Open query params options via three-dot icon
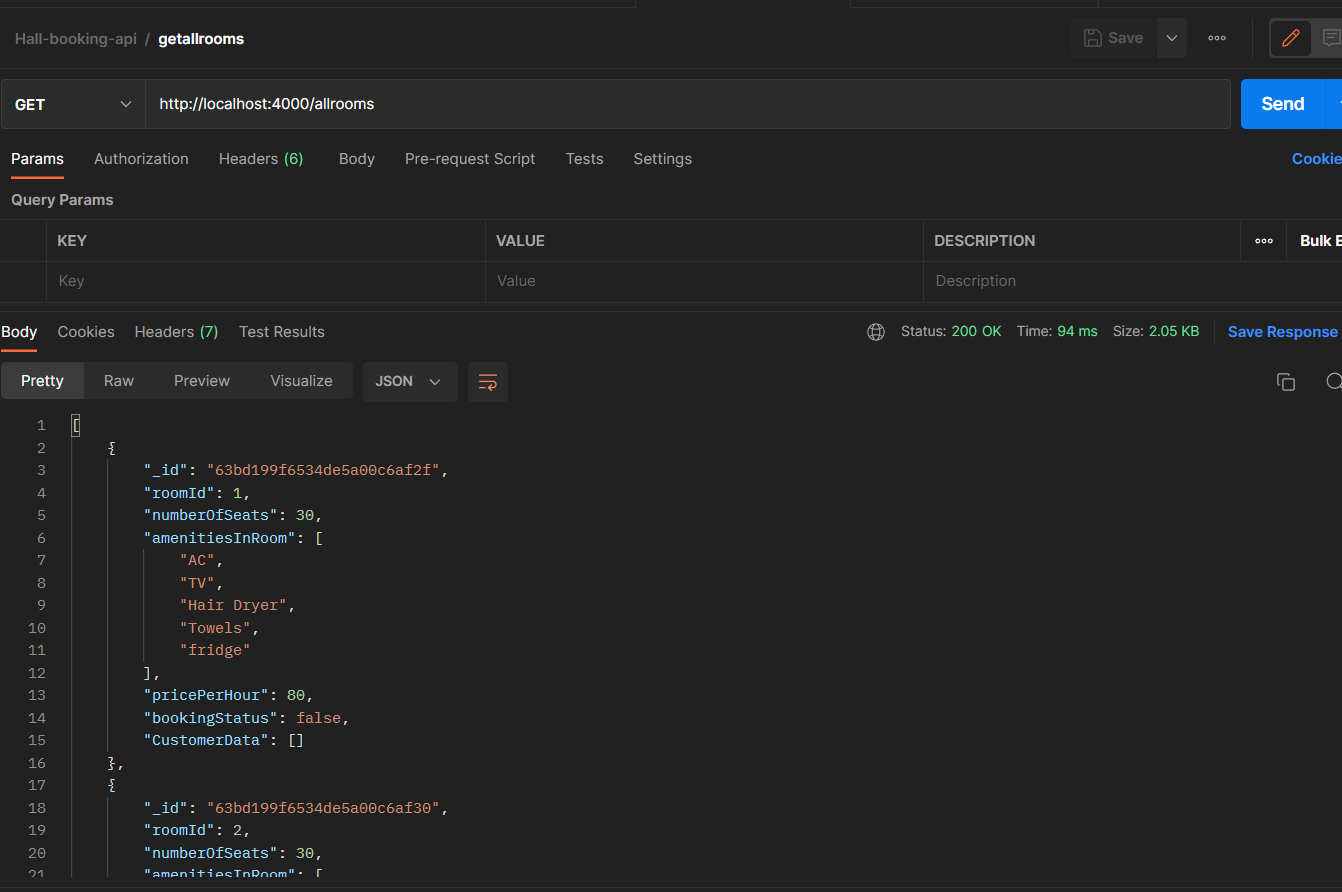Image resolution: width=1342 pixels, height=892 pixels. (x=1263, y=240)
